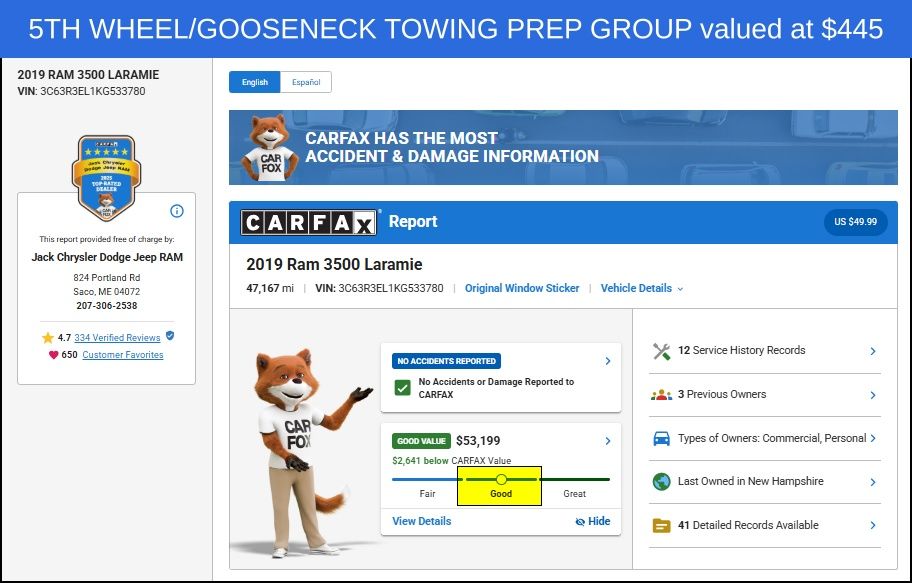The image size is (912, 583).
Task: Switch report language to Español
Action: pos(306,82)
